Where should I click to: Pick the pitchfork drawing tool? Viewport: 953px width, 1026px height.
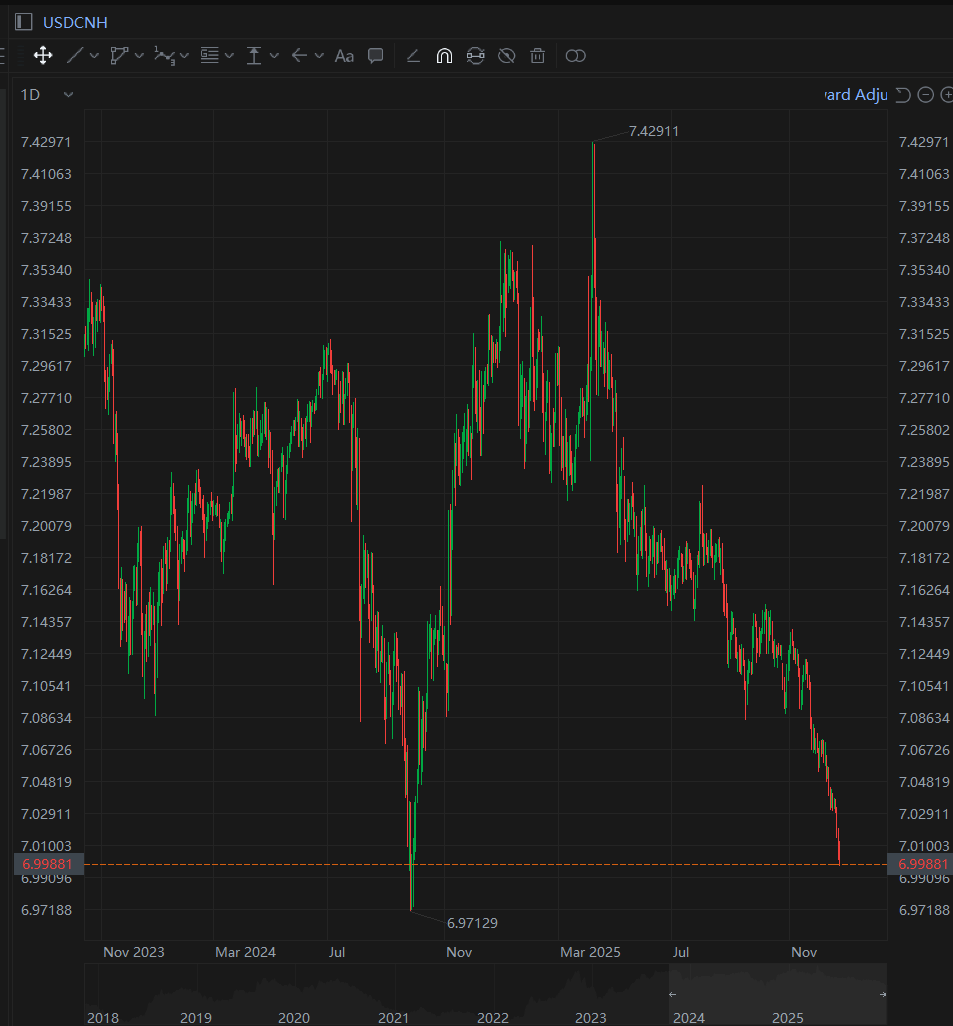tap(119, 56)
